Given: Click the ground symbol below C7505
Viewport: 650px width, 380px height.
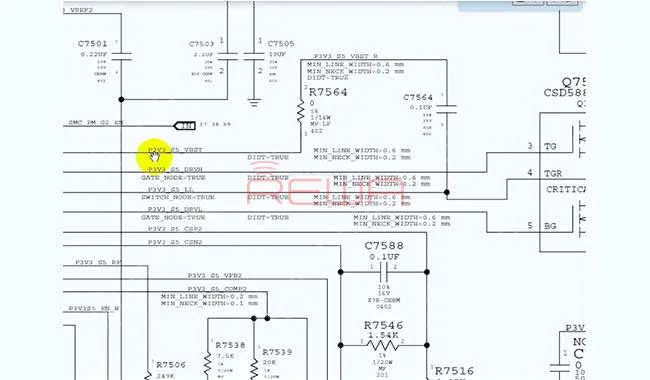Looking at the screenshot, I should click(254, 102).
